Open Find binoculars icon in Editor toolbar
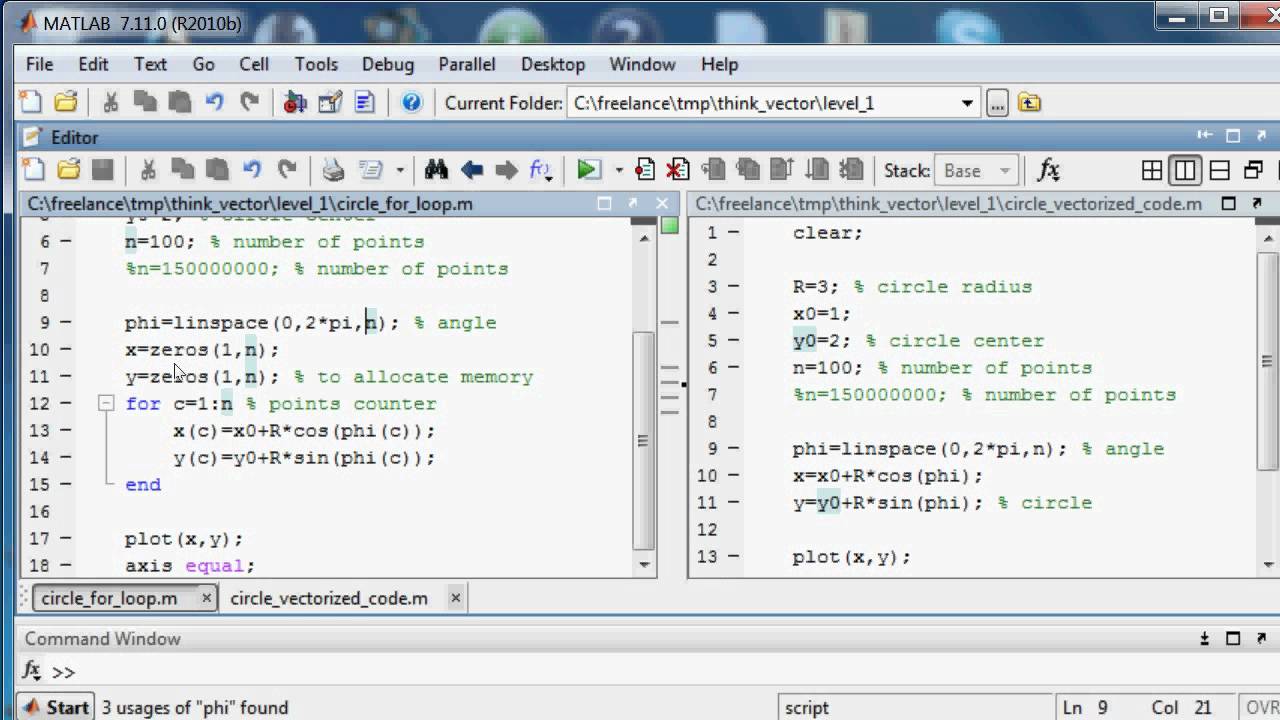The height and width of the screenshot is (720, 1280). 436,170
